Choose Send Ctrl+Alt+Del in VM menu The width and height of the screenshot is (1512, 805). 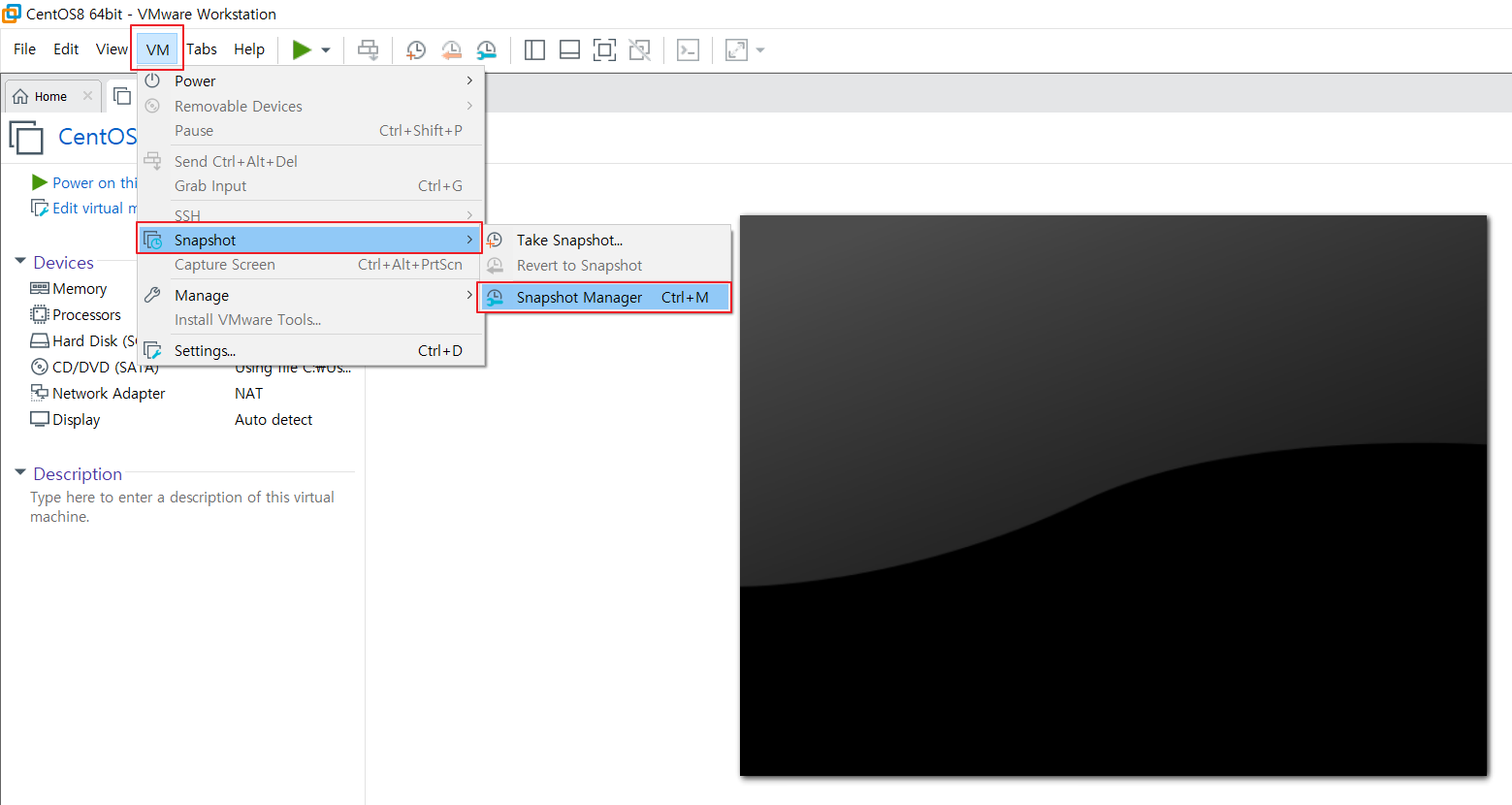pyautogui.click(x=310, y=162)
